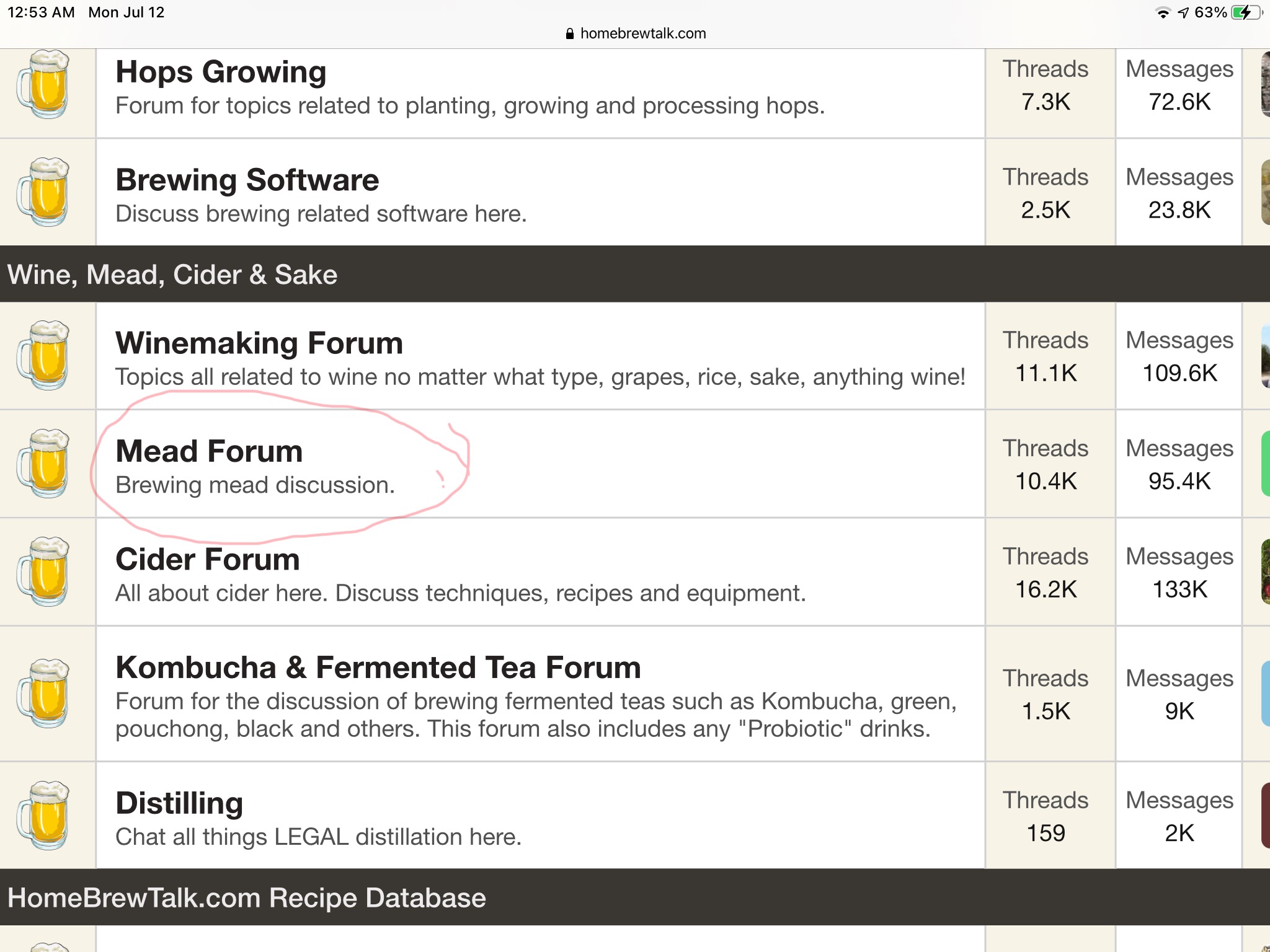Click '72.6K' messages count for Hops Growing
The height and width of the screenshot is (952, 1270).
(1179, 102)
